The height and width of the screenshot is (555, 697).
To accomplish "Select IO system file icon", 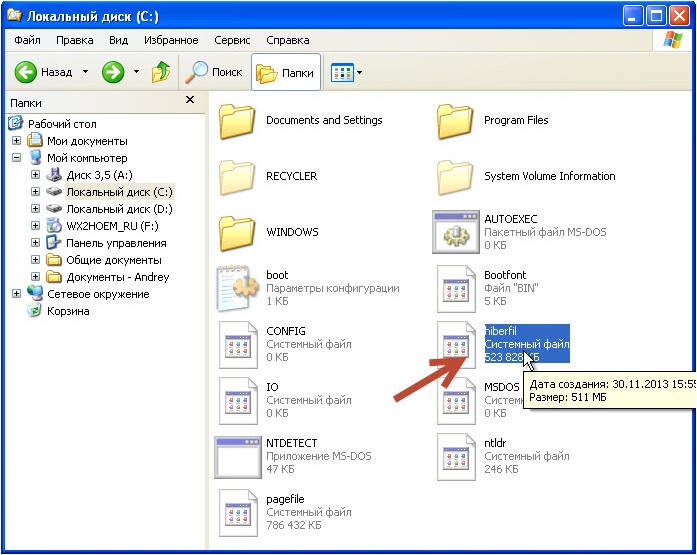I will pos(238,401).
